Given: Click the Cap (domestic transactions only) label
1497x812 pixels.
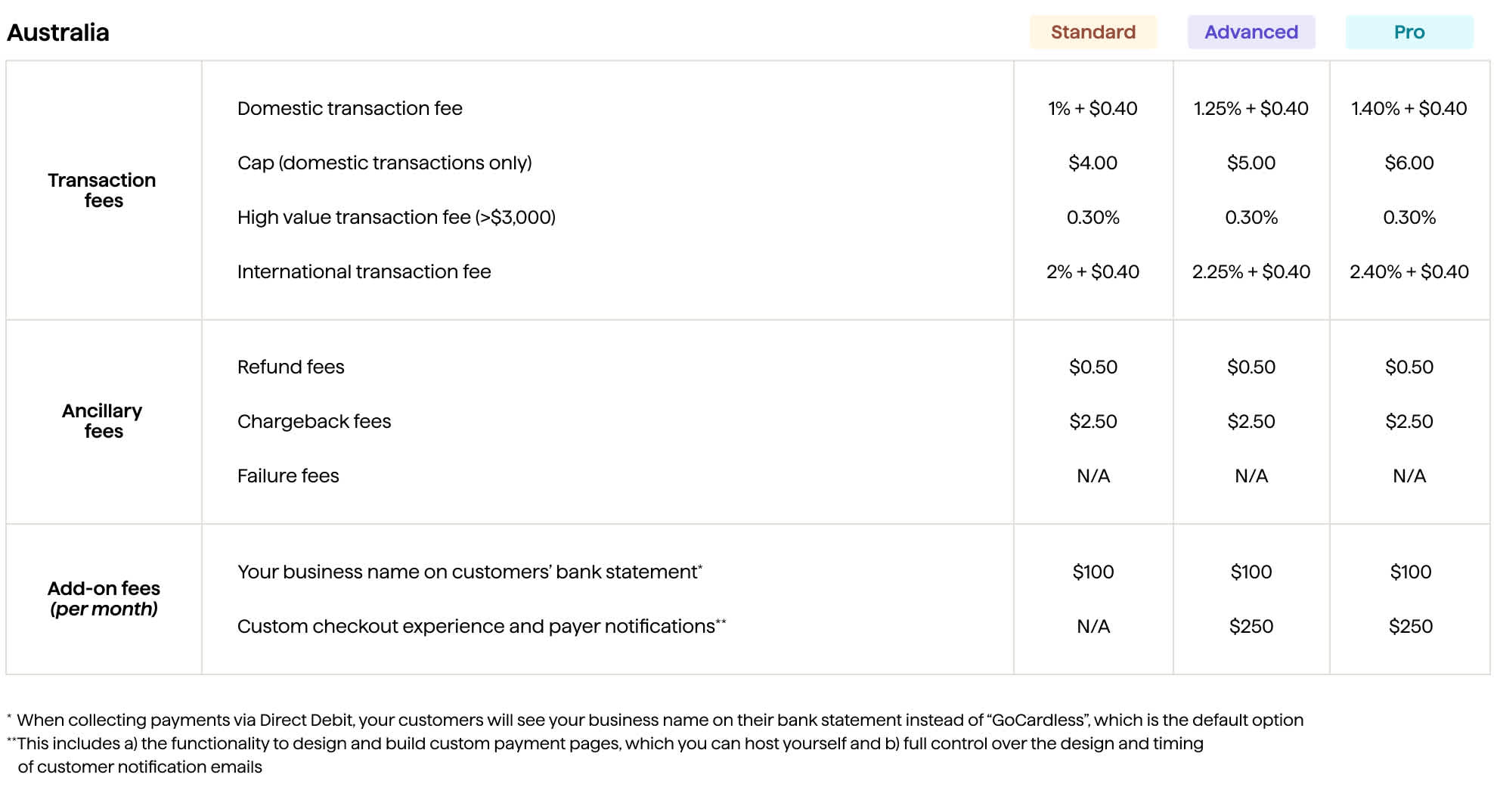Looking at the screenshot, I should (x=384, y=163).
